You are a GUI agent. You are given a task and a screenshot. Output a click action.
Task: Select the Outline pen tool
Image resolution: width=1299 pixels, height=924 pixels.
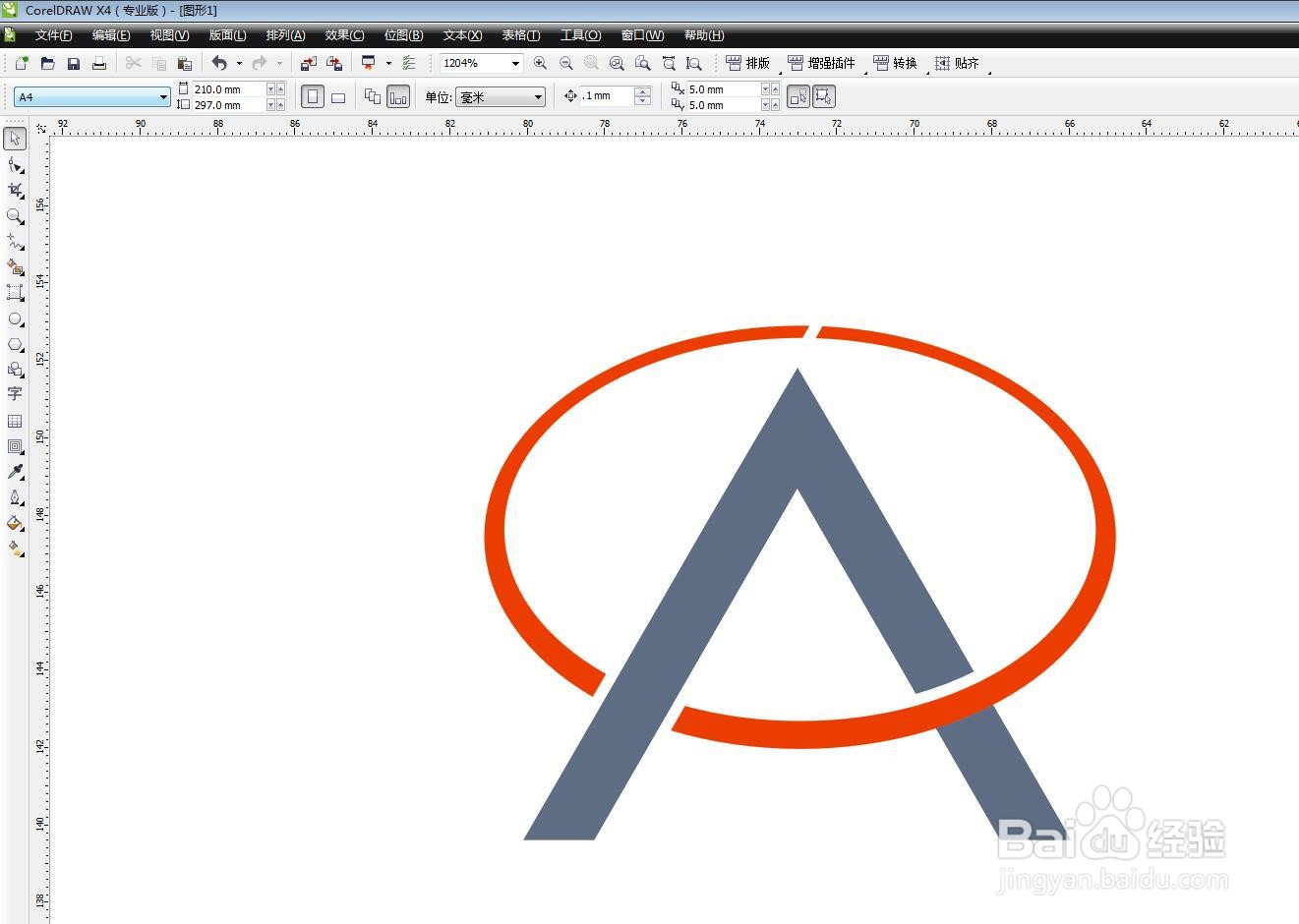coord(15,497)
